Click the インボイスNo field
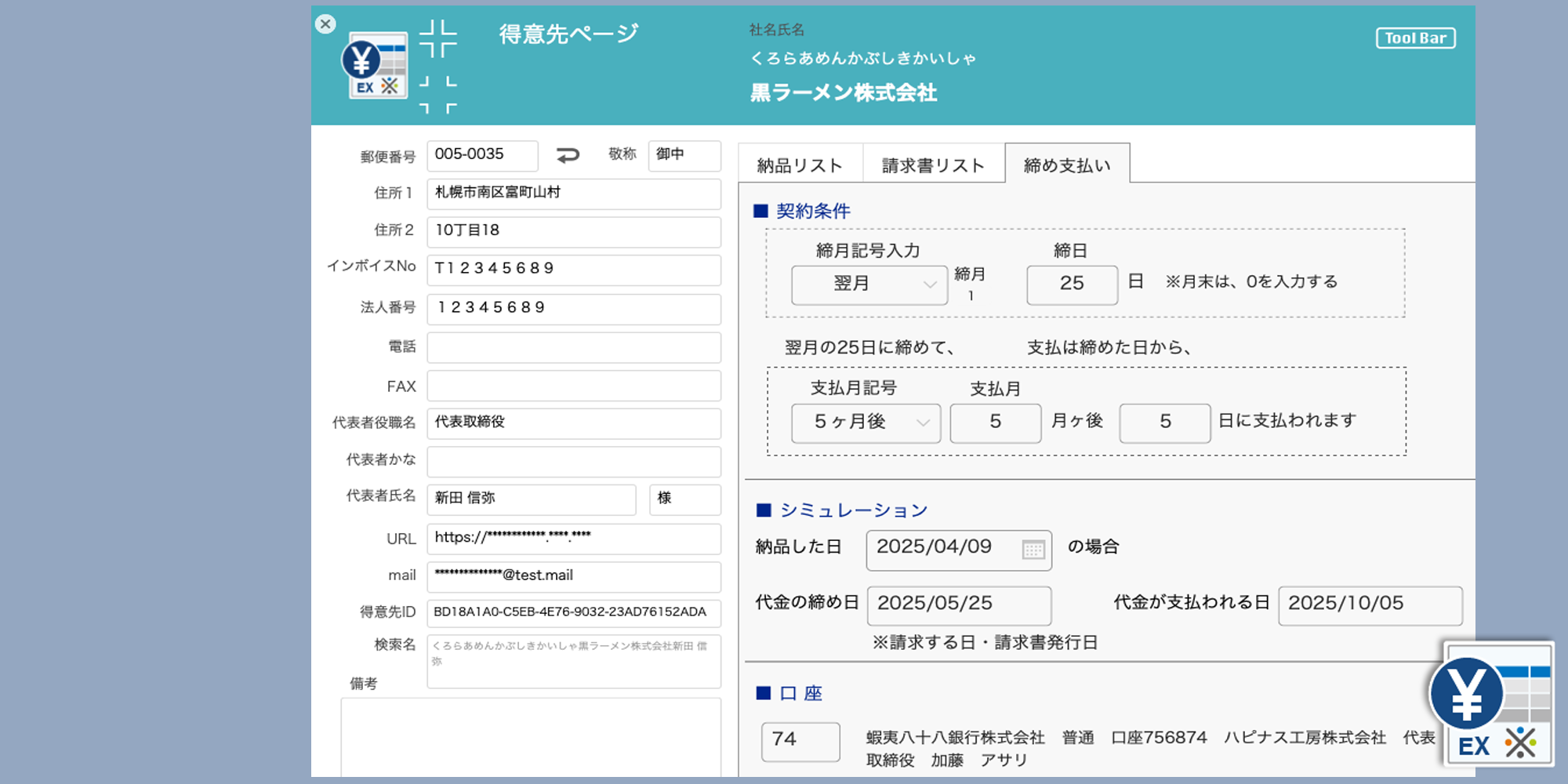This screenshot has width=1568, height=784. pos(573,270)
